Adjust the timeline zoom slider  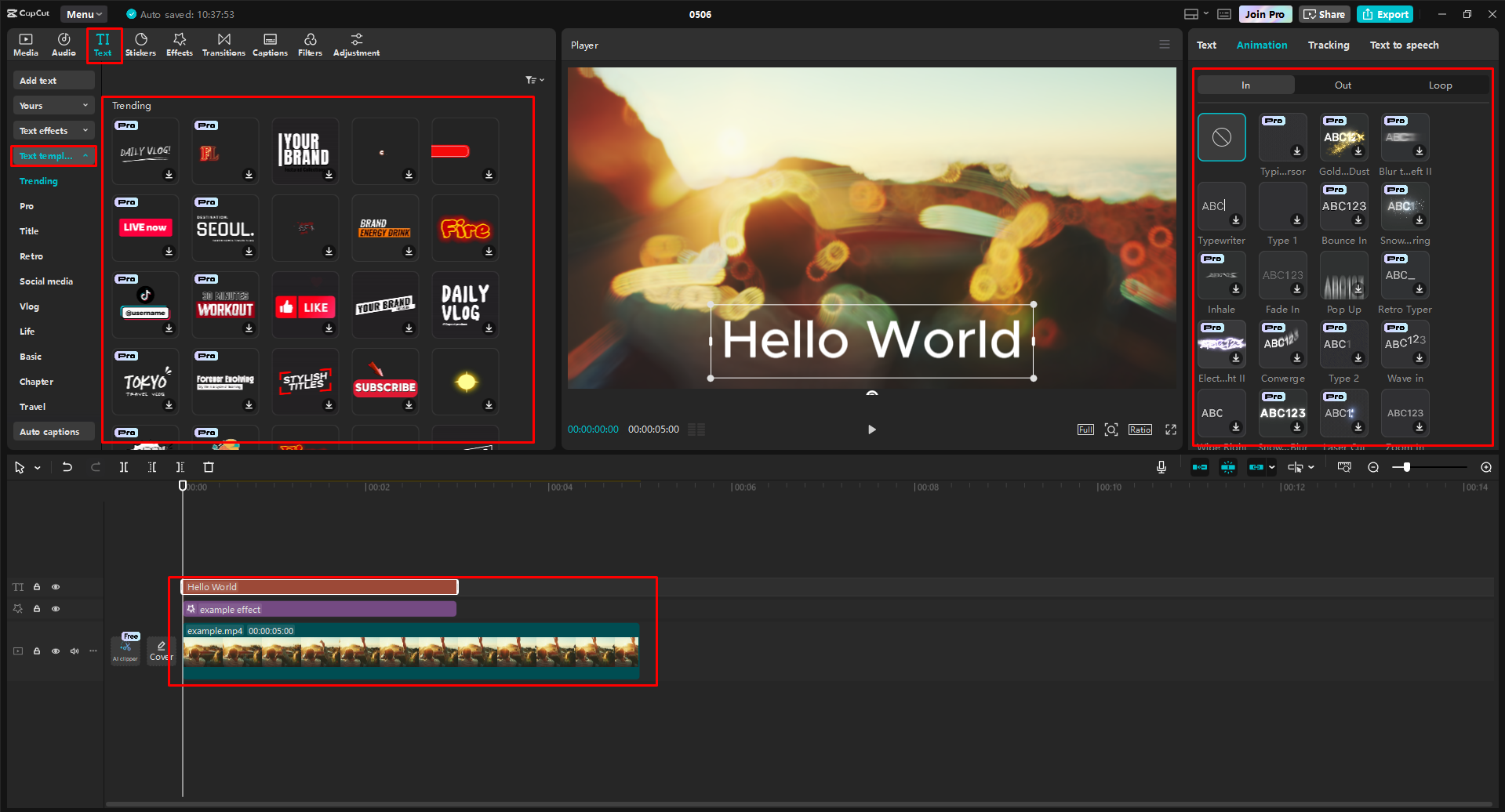[x=1407, y=467]
